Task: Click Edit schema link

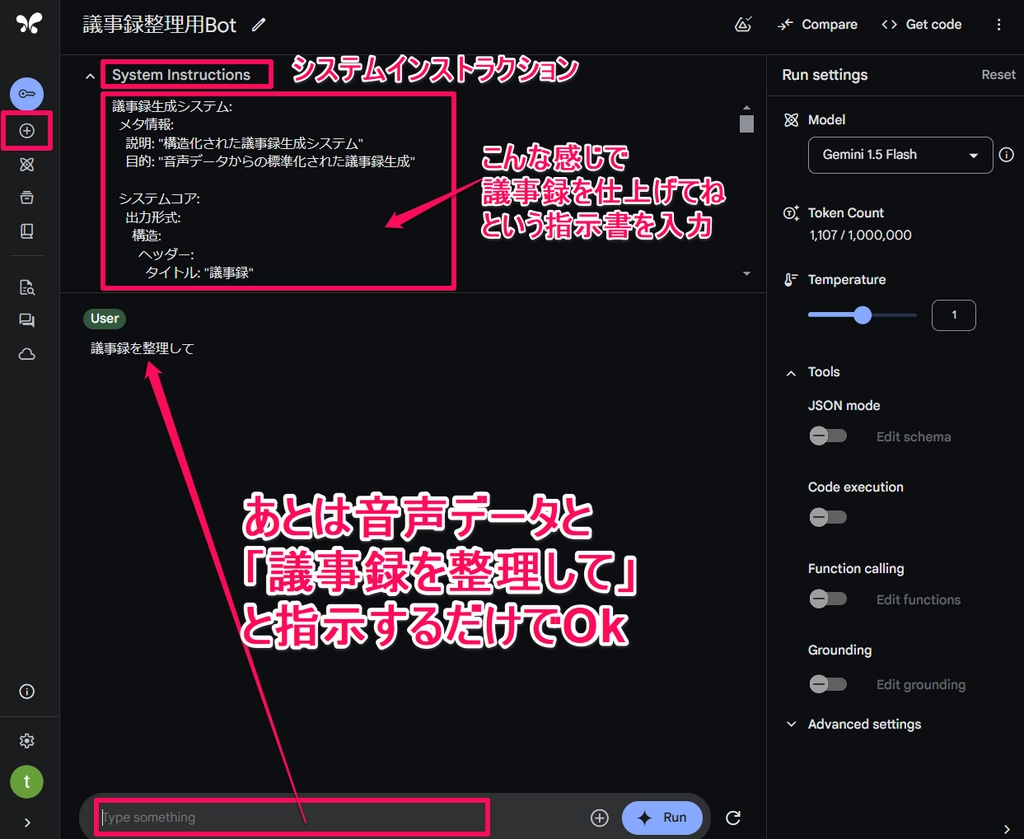Action: point(913,437)
